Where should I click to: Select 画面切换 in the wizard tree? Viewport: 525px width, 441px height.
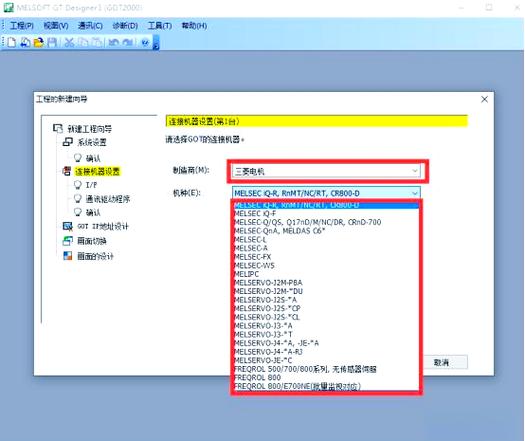pyautogui.click(x=92, y=241)
